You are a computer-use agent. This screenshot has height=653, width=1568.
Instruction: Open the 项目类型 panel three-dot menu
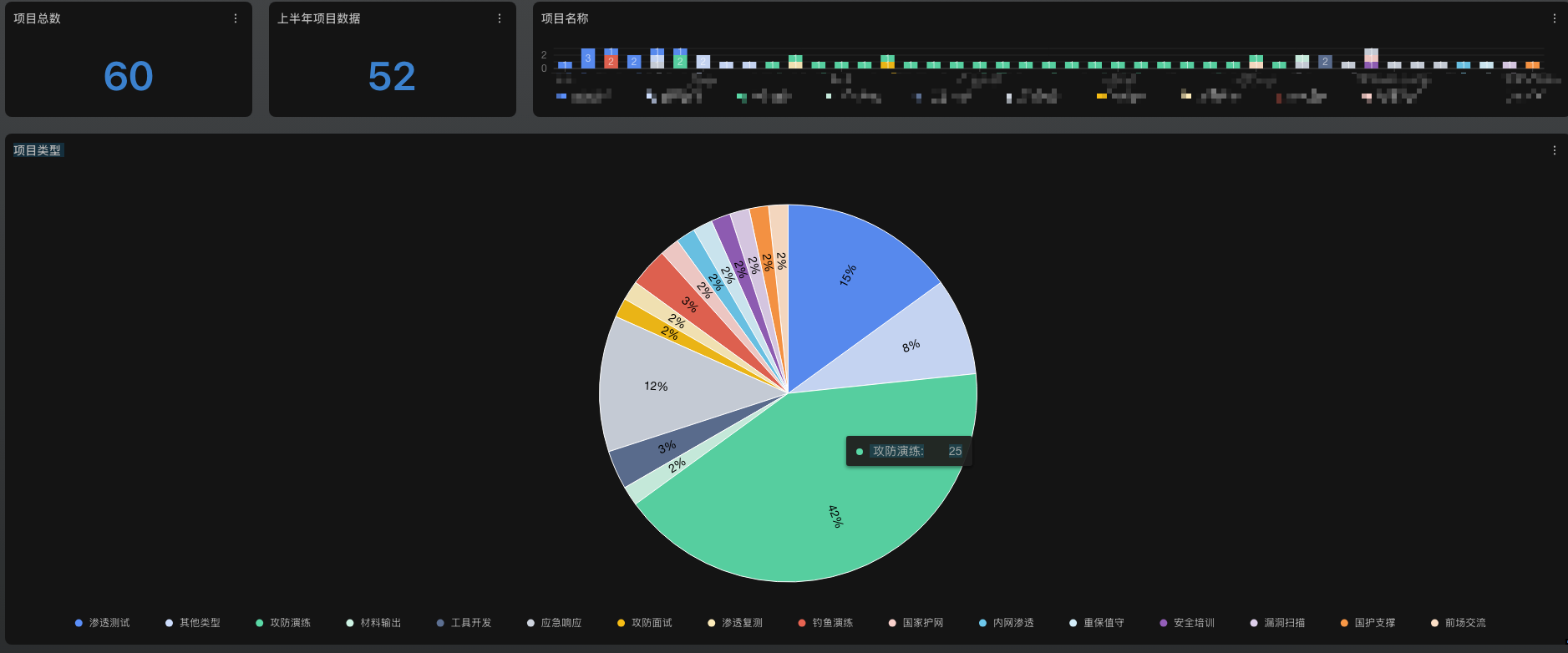click(x=1554, y=150)
